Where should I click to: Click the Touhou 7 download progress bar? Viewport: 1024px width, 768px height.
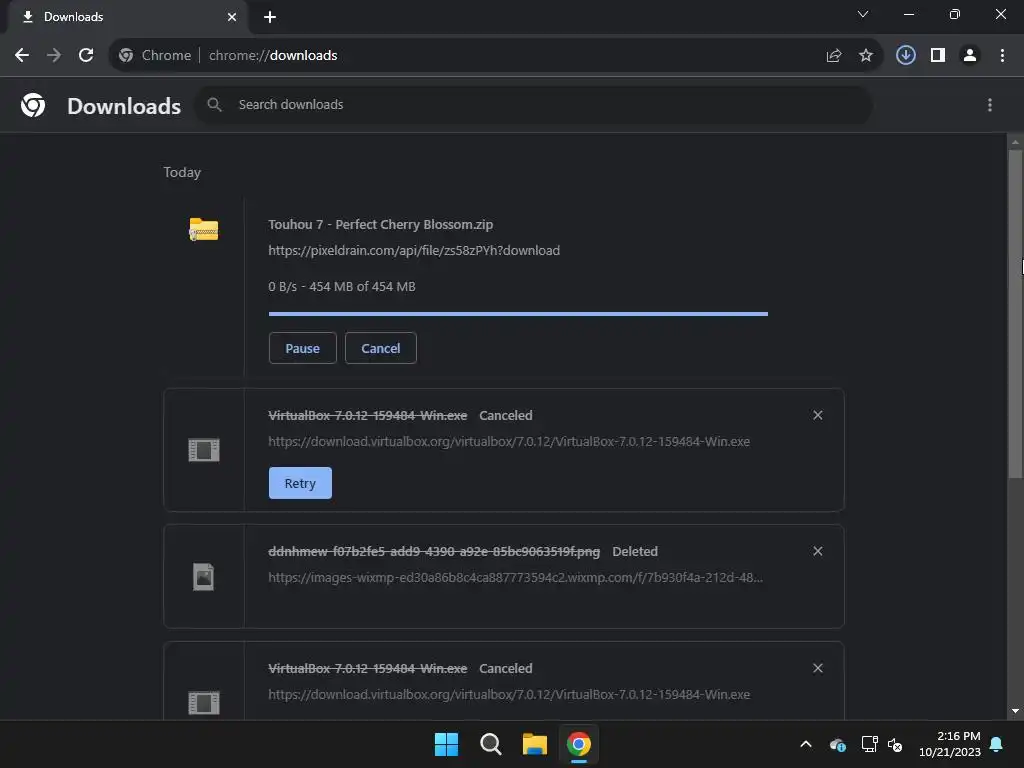click(519, 314)
